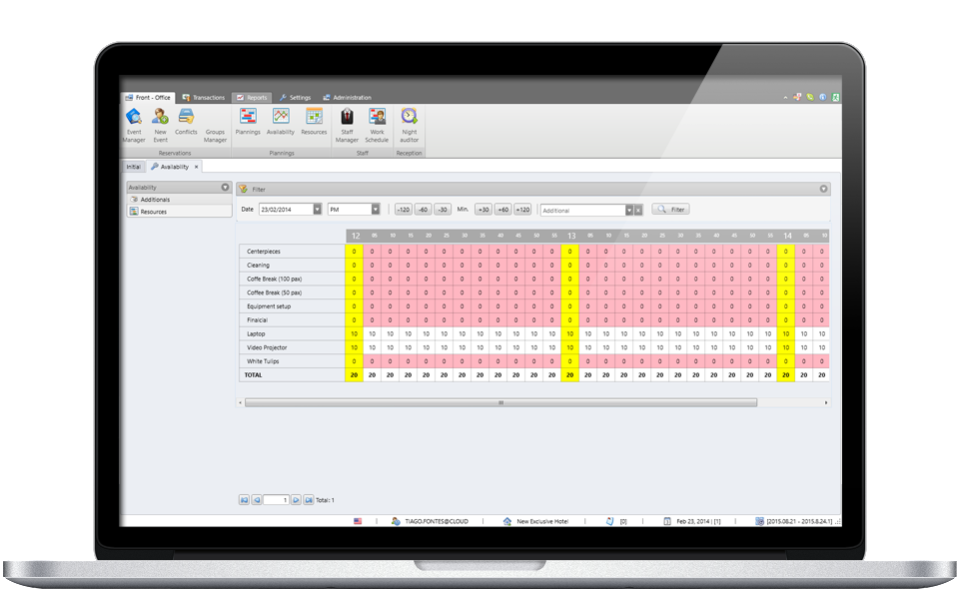This screenshot has height=589, width=960.
Task: Click the Filter funnel icon
Action: point(243,189)
